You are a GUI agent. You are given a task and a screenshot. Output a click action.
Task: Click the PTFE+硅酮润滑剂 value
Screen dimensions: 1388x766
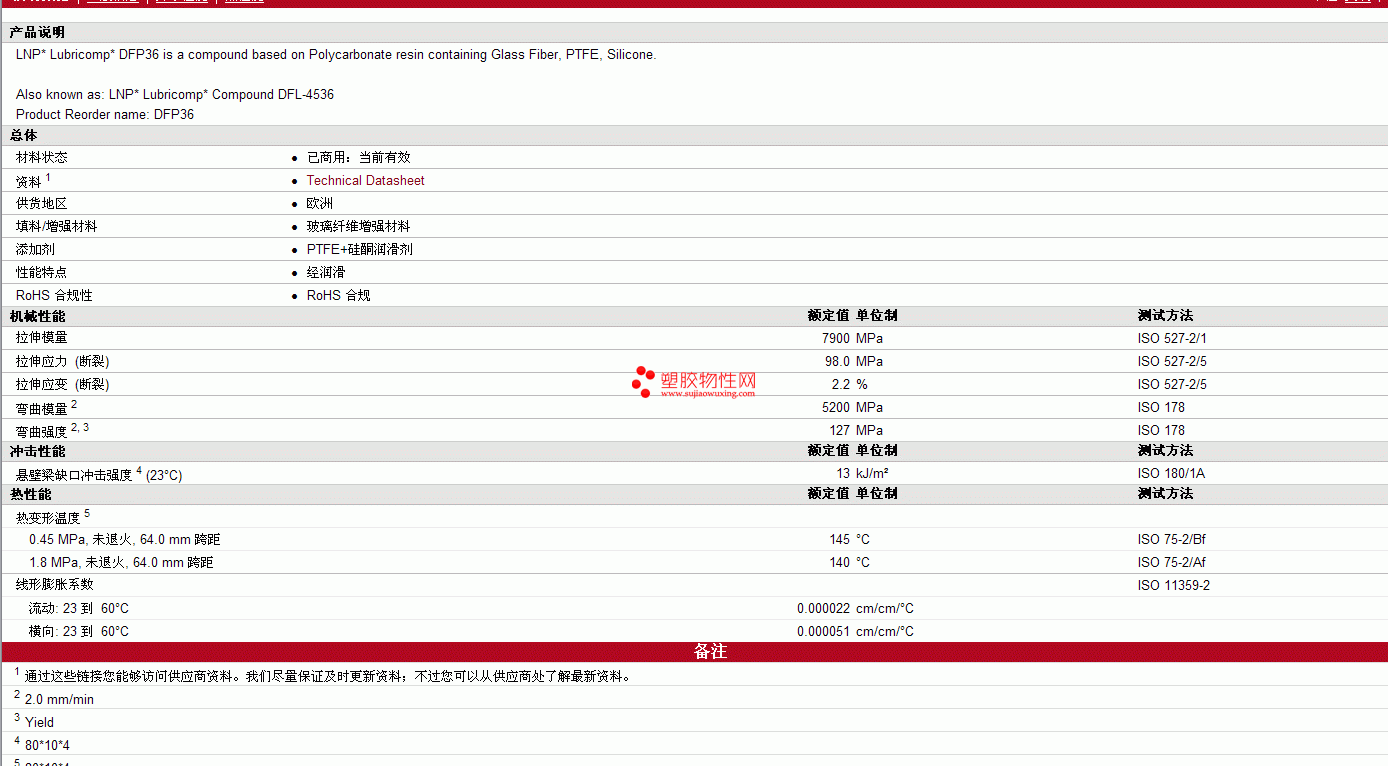(360, 250)
